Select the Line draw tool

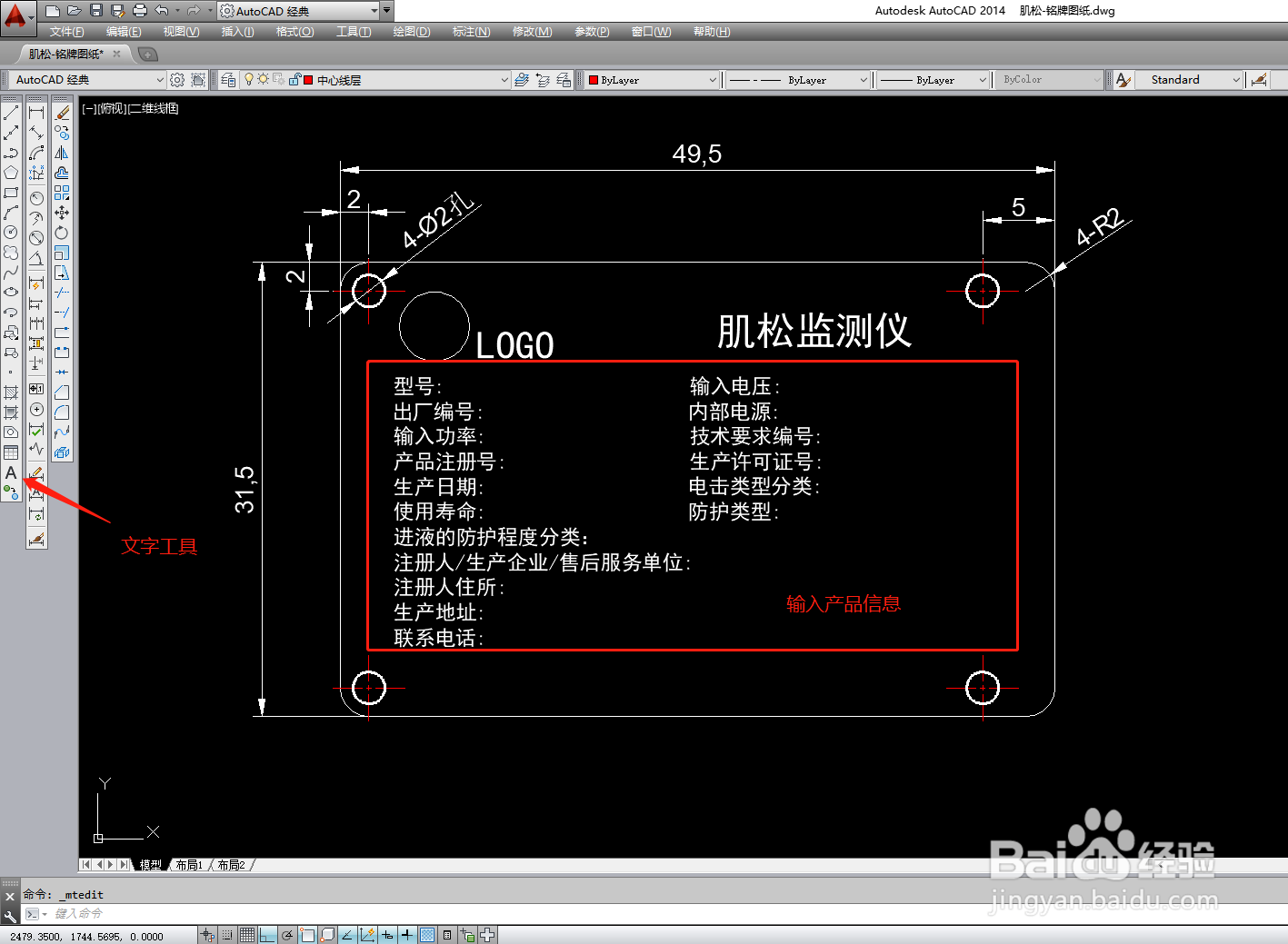click(11, 113)
